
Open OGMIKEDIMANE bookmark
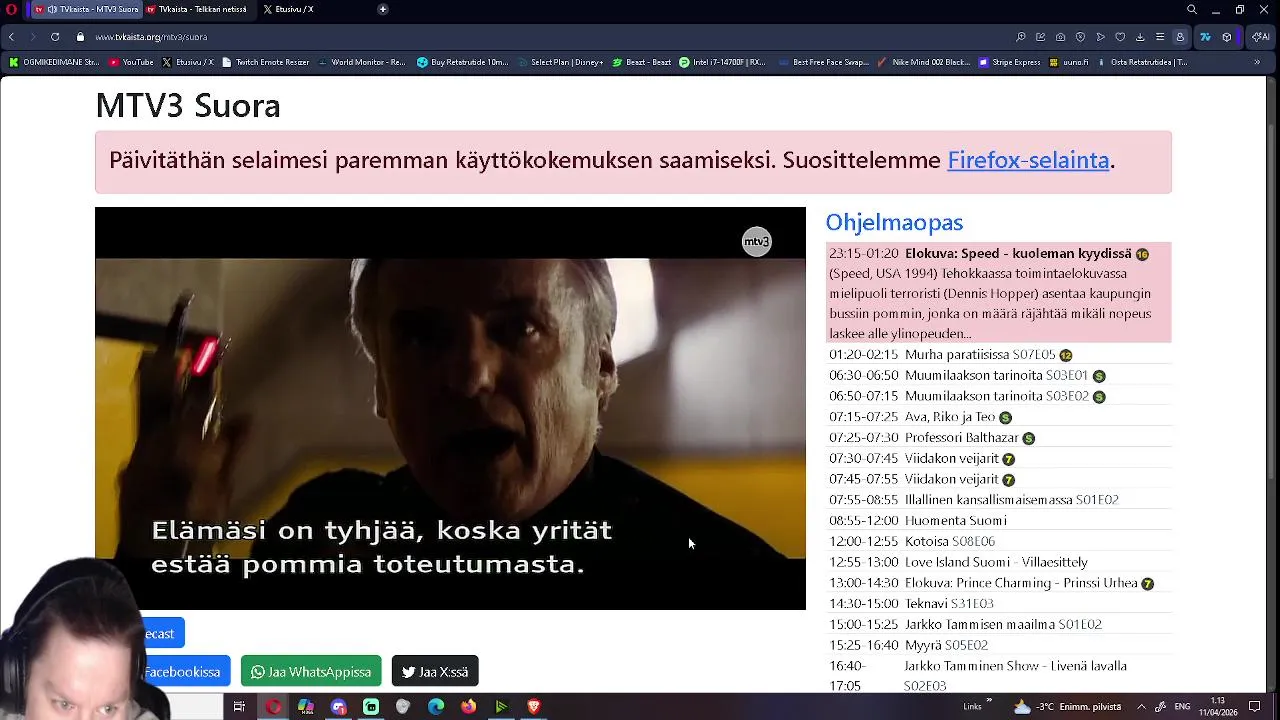tap(54, 62)
